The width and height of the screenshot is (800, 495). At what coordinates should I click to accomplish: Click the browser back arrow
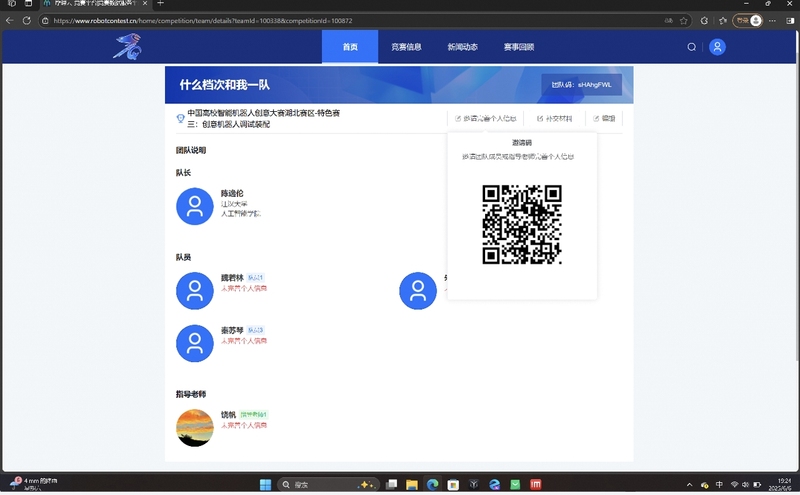pos(10,20)
